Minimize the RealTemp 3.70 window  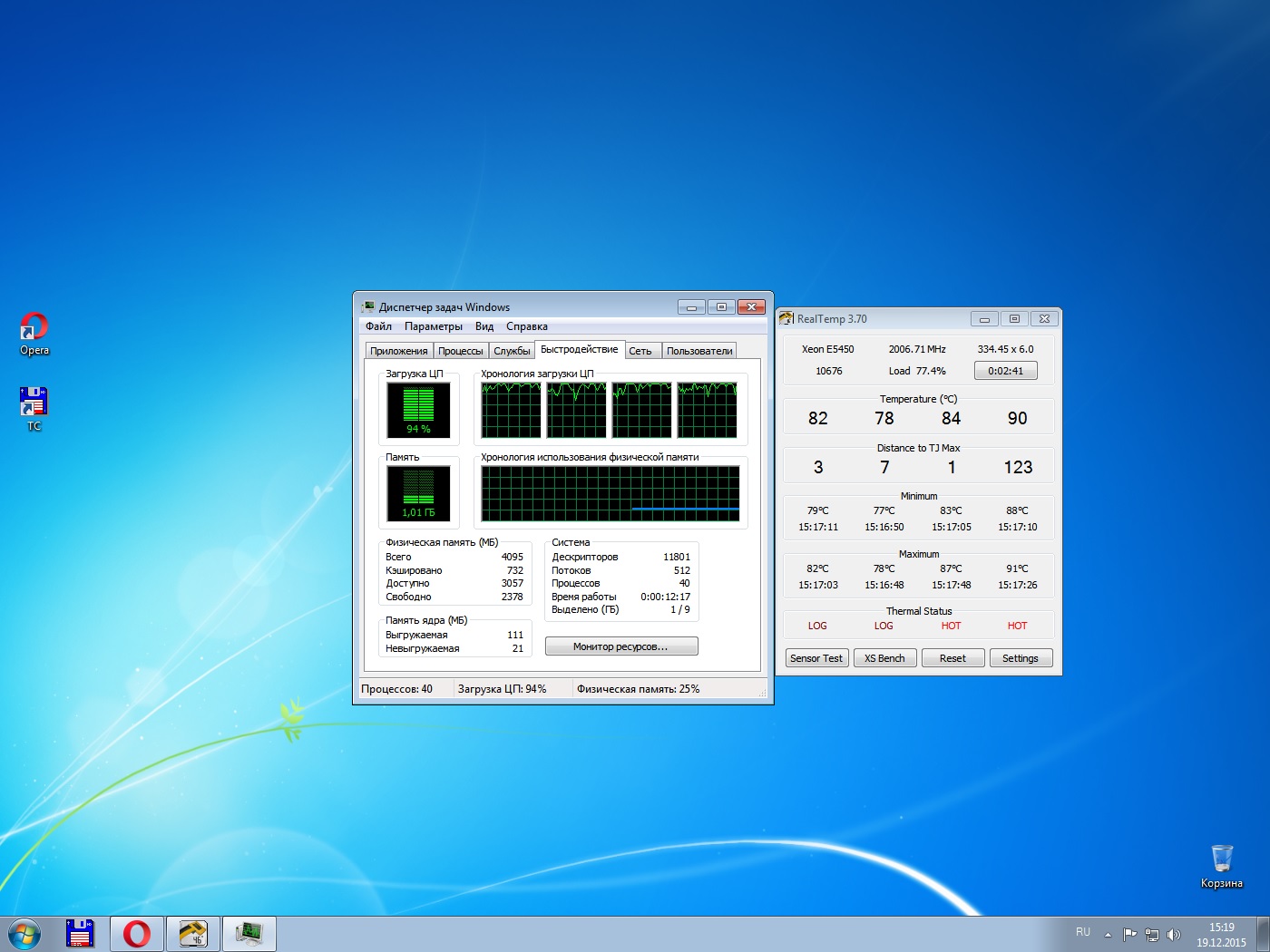coord(984,318)
